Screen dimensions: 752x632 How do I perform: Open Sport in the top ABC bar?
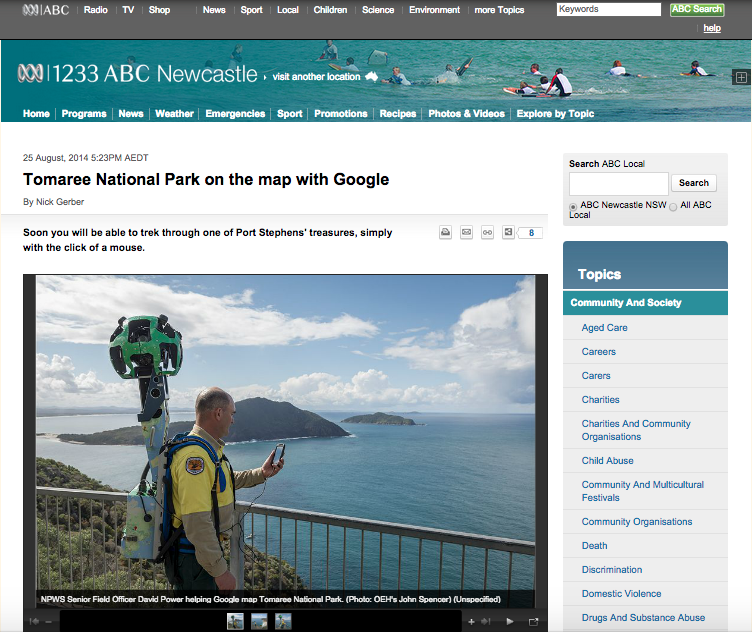(x=251, y=10)
